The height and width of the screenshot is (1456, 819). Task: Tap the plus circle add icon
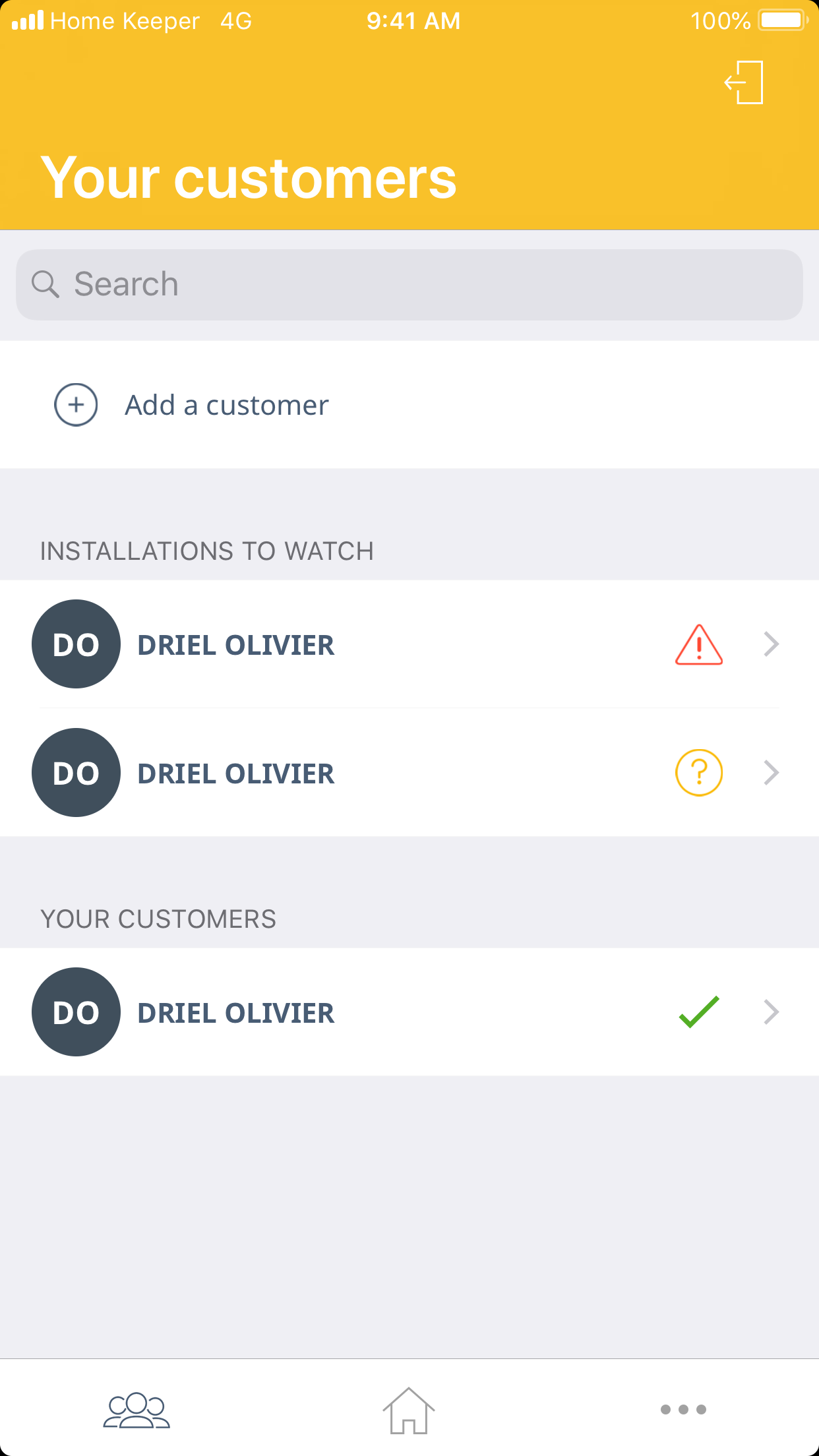point(76,405)
